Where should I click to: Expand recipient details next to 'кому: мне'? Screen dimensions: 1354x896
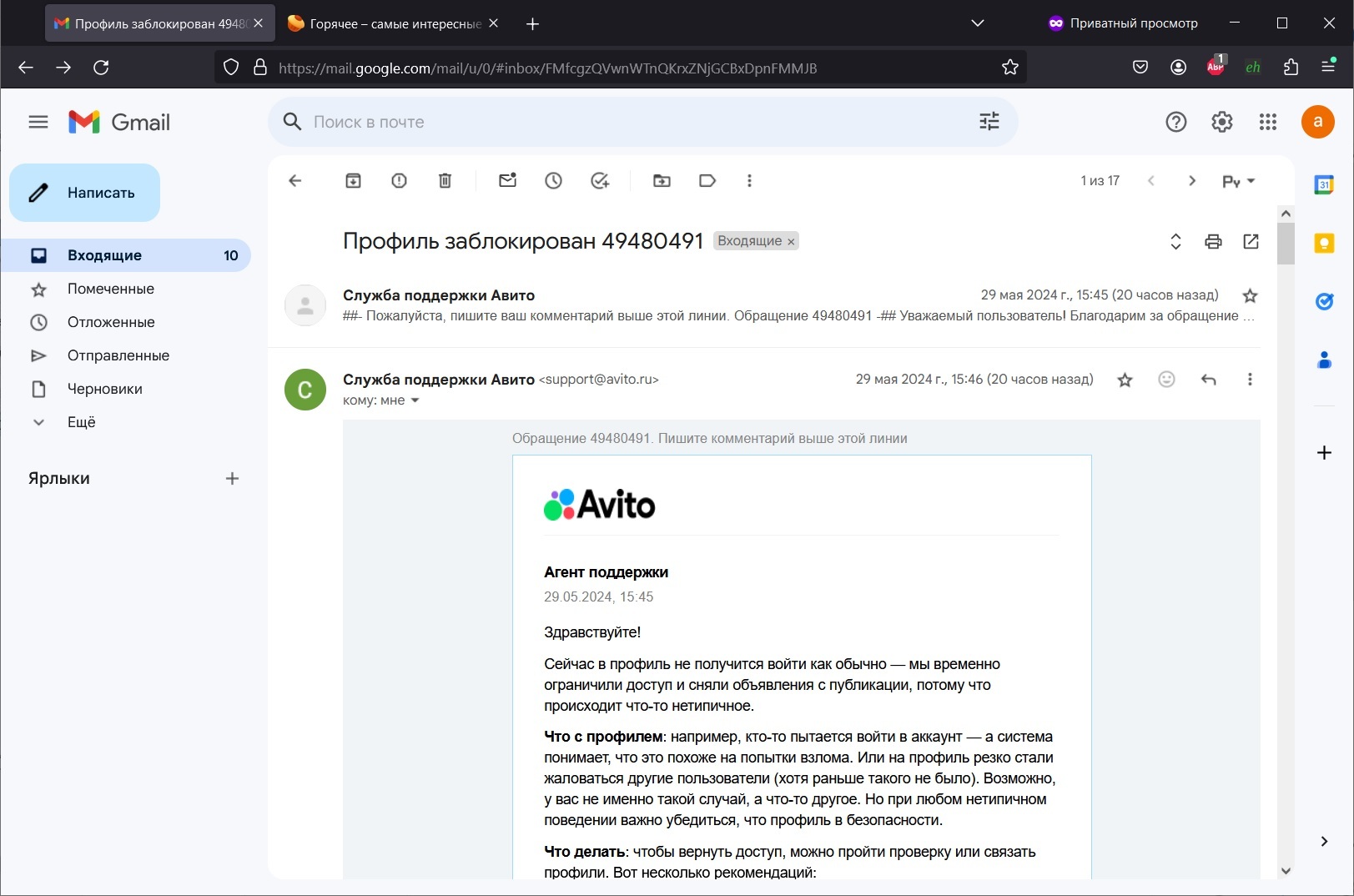tap(415, 400)
